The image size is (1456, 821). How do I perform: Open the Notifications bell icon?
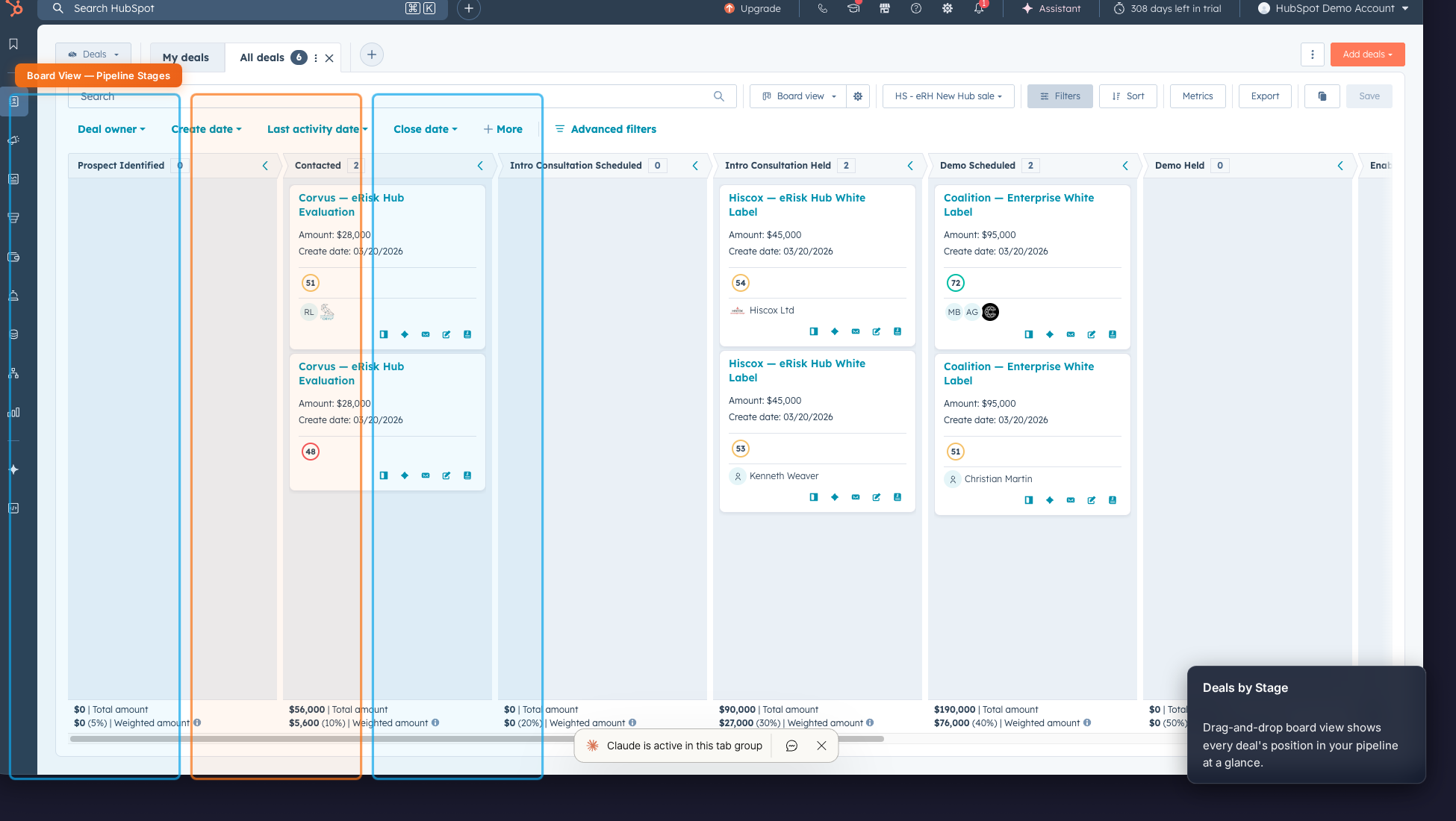pos(979,8)
